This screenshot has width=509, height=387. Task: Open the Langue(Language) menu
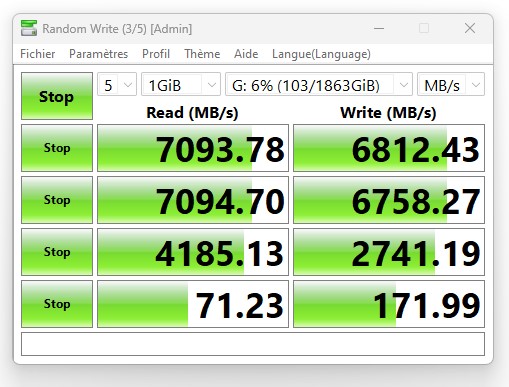(321, 54)
